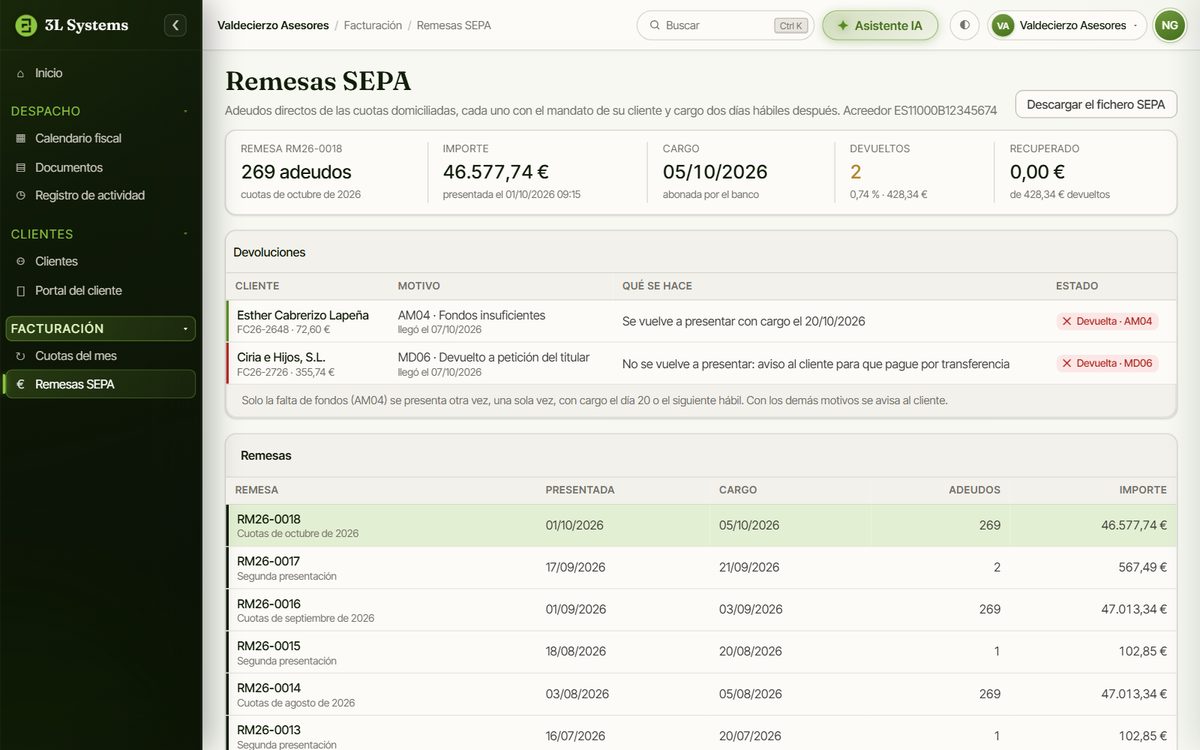Image resolution: width=1200 pixels, height=750 pixels.
Task: Open Cuotas del mes
Action: (x=100, y=356)
